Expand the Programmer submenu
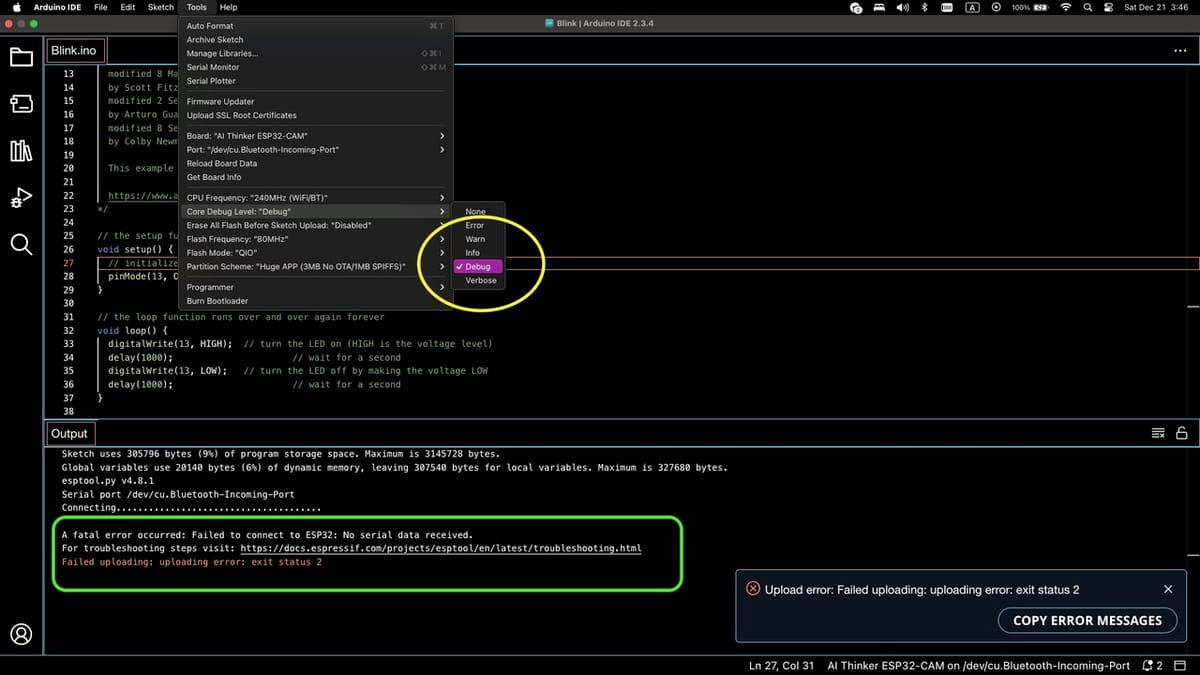The image size is (1200, 675). click(315, 287)
